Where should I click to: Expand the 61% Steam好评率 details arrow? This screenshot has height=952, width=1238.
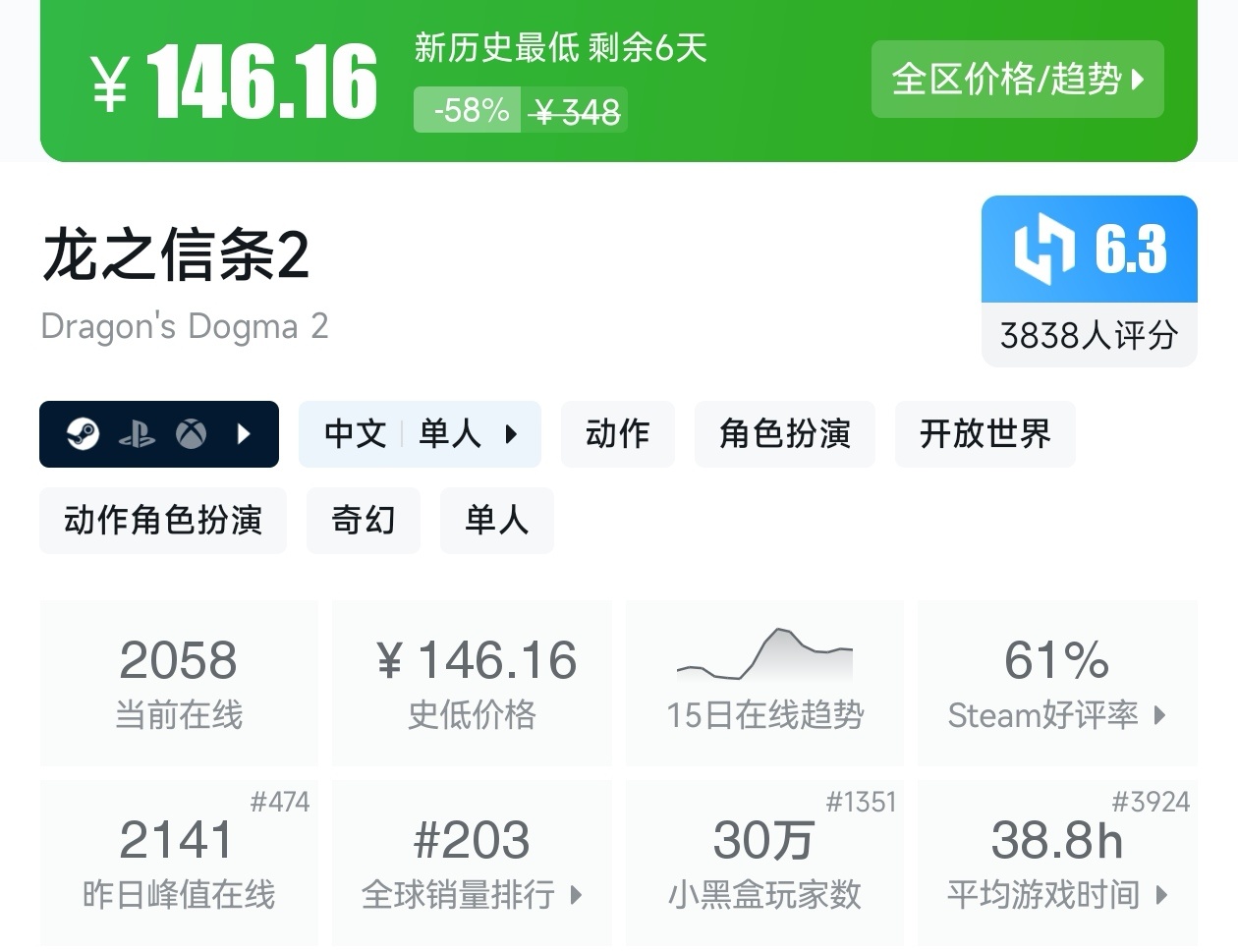coord(1159,715)
